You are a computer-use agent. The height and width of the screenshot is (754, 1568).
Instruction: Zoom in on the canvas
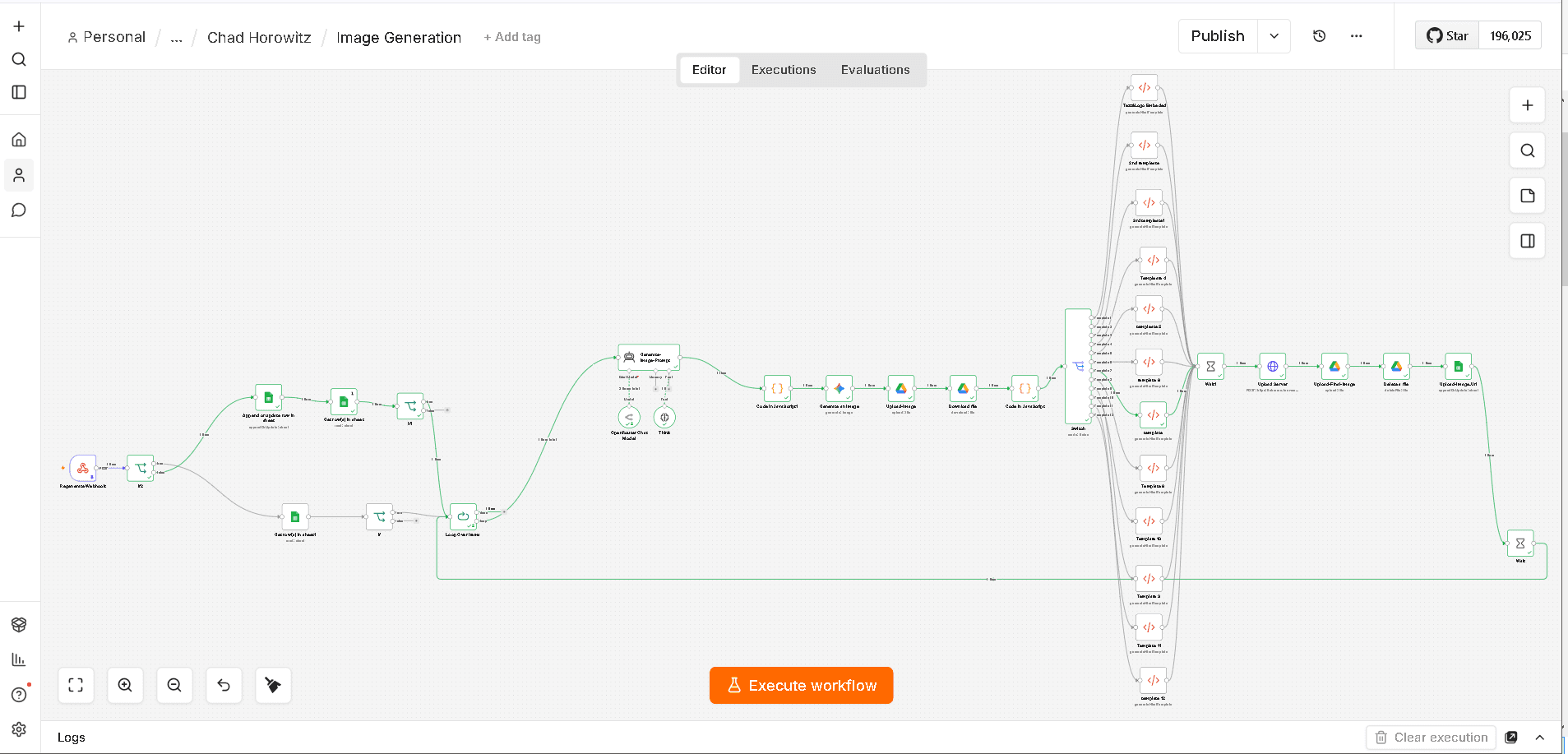[125, 685]
